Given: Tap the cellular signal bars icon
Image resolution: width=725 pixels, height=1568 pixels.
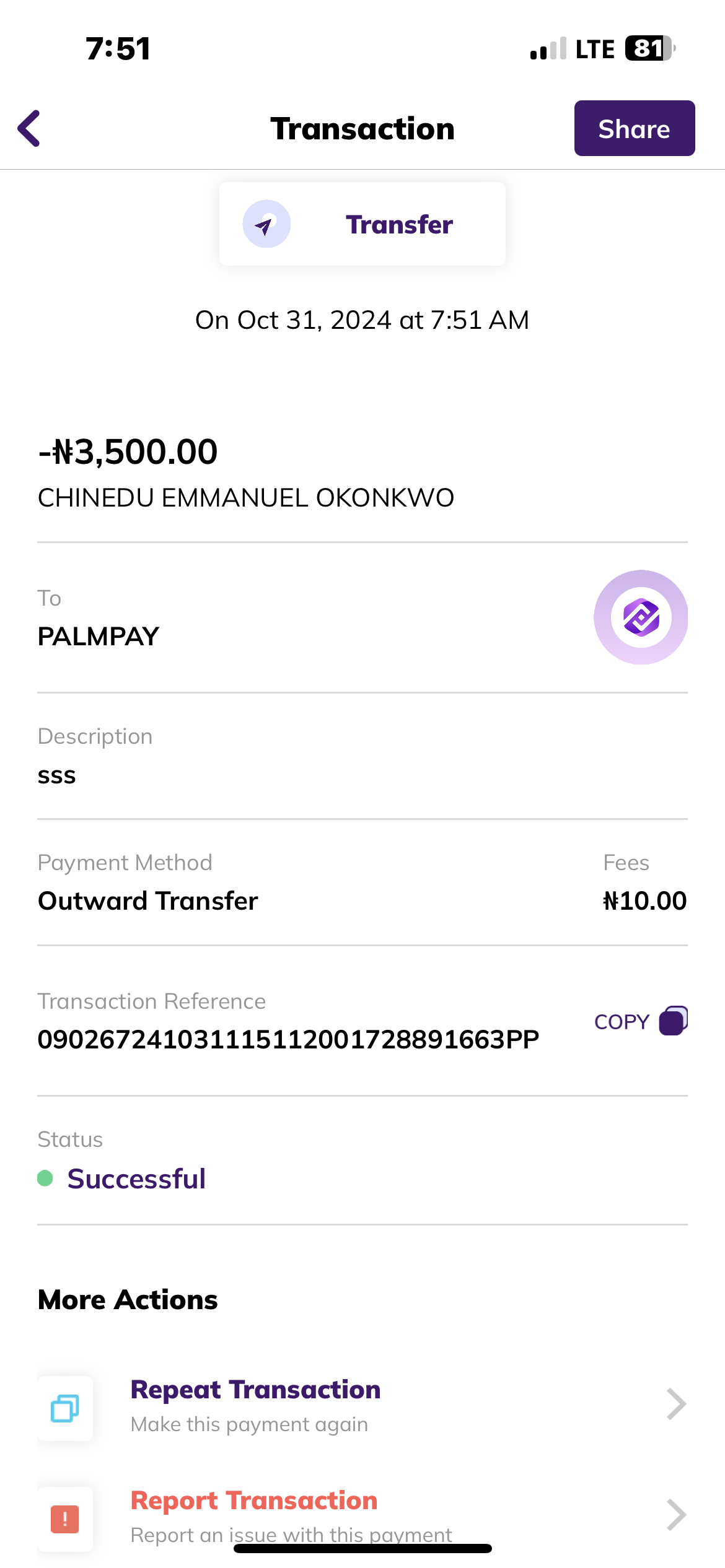Looking at the screenshot, I should click(548, 49).
